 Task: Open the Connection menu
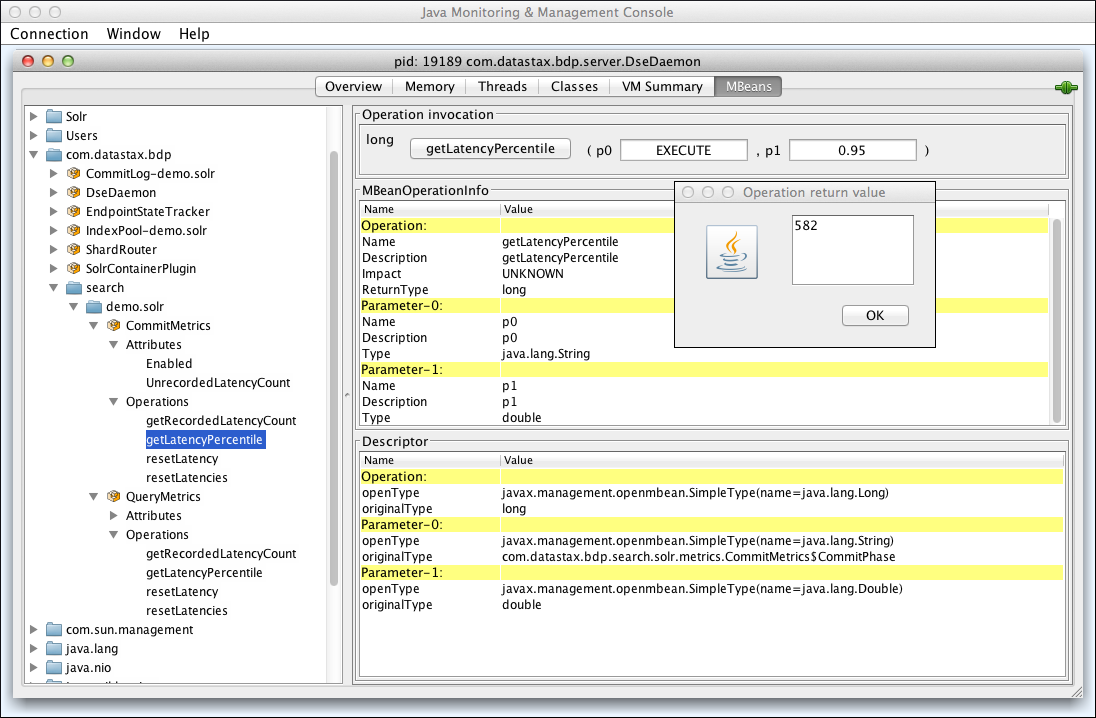tap(49, 33)
